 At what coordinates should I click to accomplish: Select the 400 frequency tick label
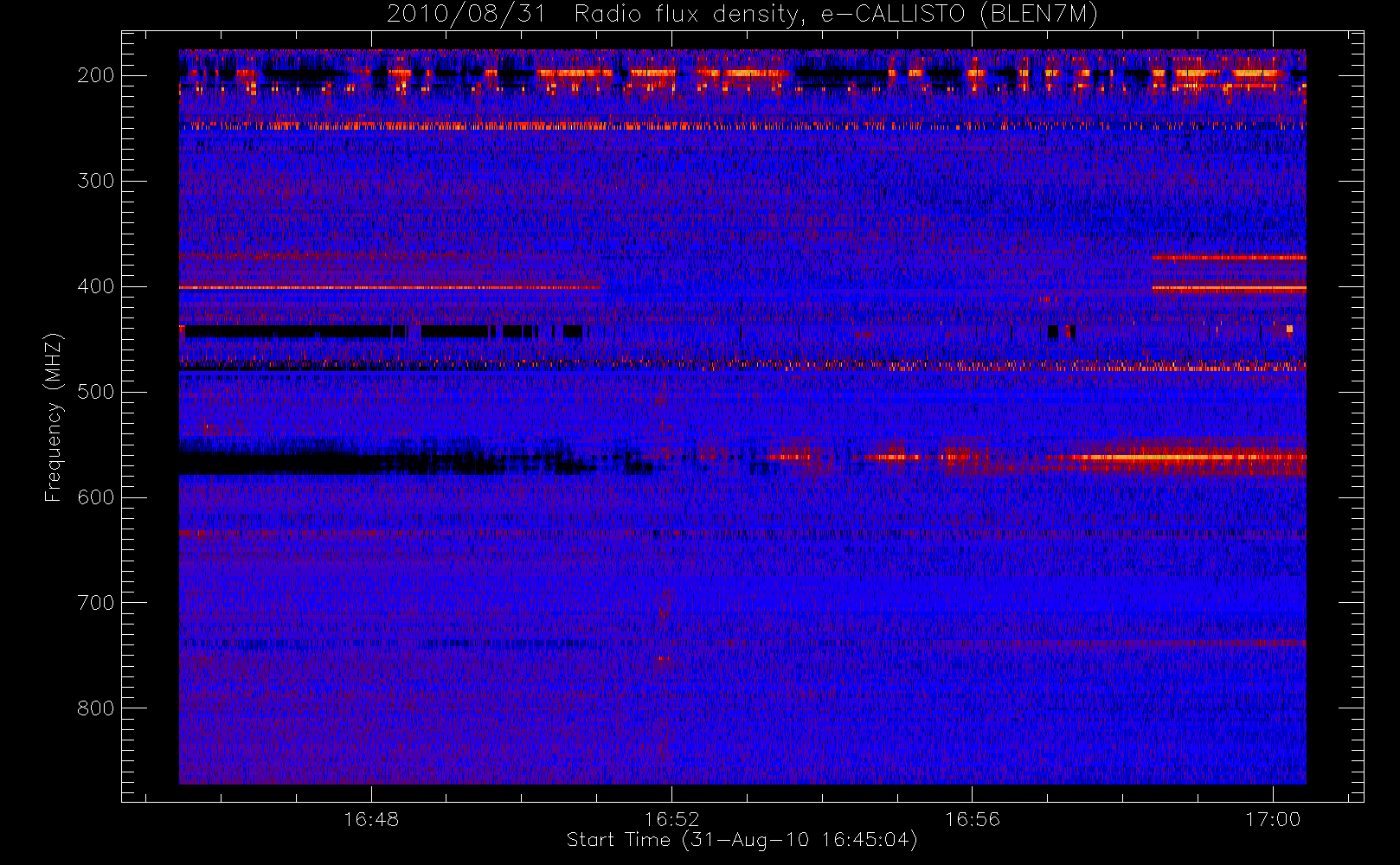coord(96,286)
